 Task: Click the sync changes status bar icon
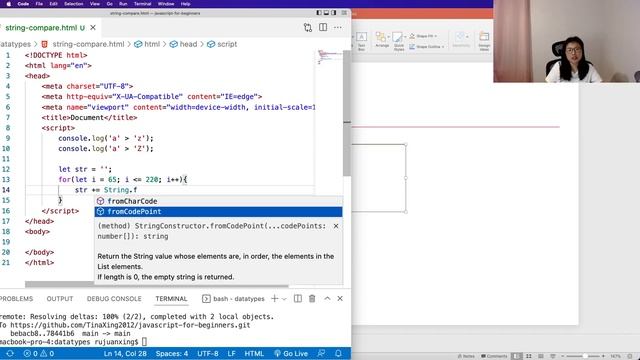click(x=10, y=353)
